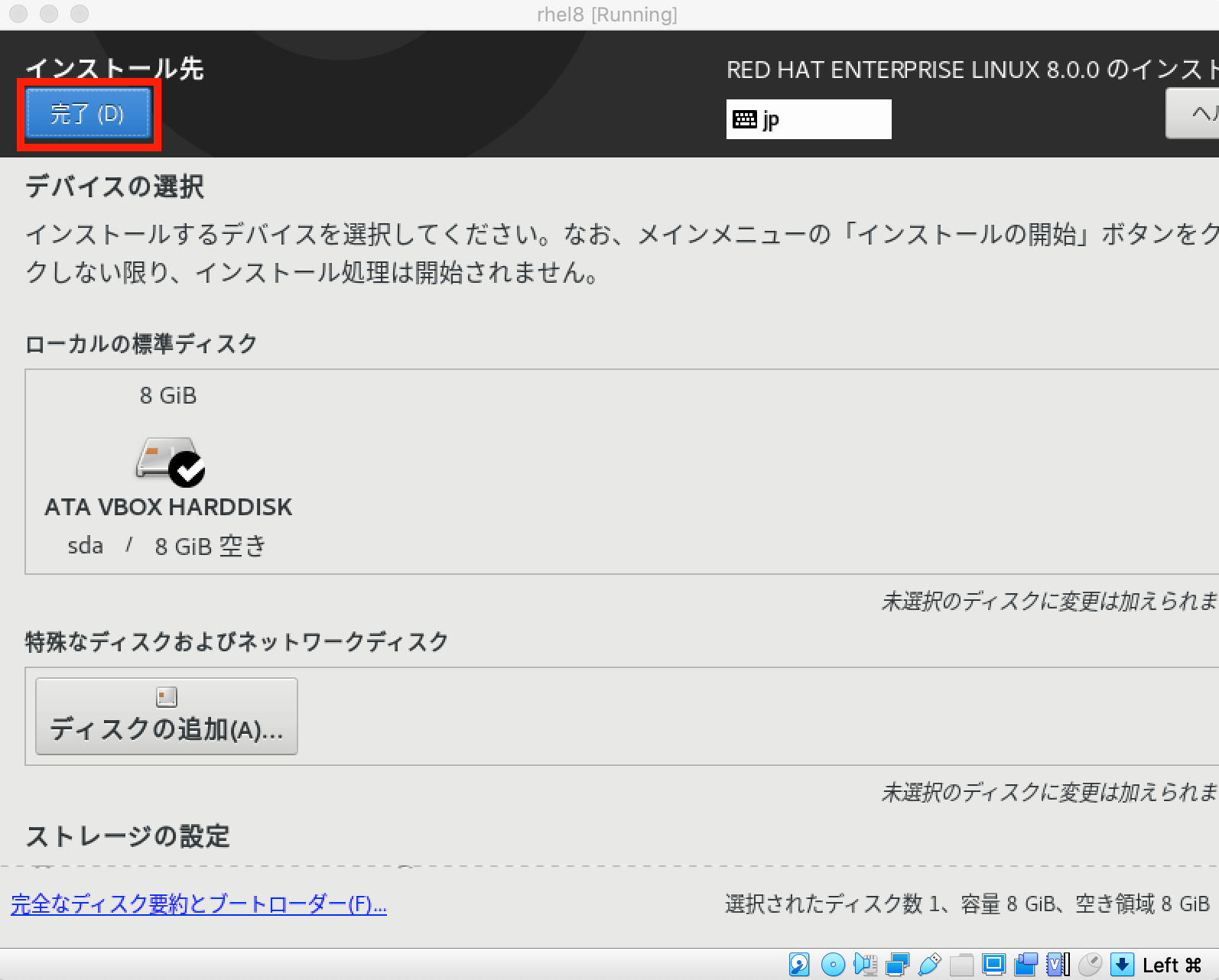Image resolution: width=1219 pixels, height=980 pixels.
Task: Open VirtualBox audio indicator icon
Action: click(x=866, y=965)
